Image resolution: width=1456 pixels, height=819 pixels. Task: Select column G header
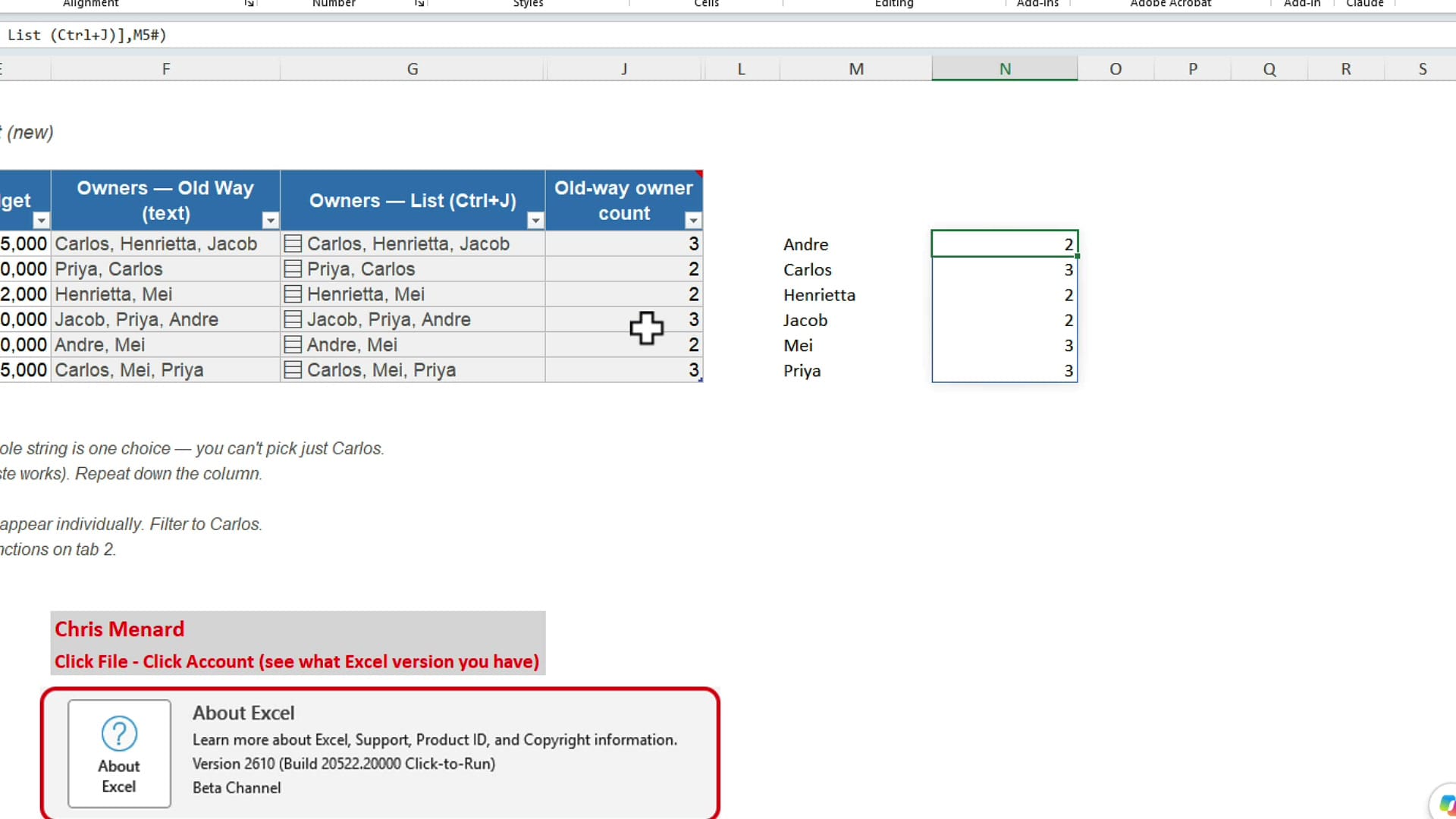[x=413, y=69]
